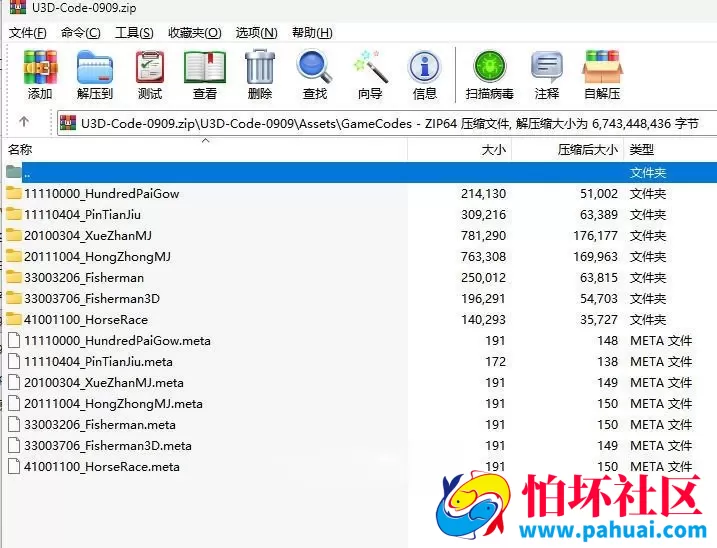
Task: Click the 解压到 (Extract to) toolbar icon
Action: (x=95, y=67)
